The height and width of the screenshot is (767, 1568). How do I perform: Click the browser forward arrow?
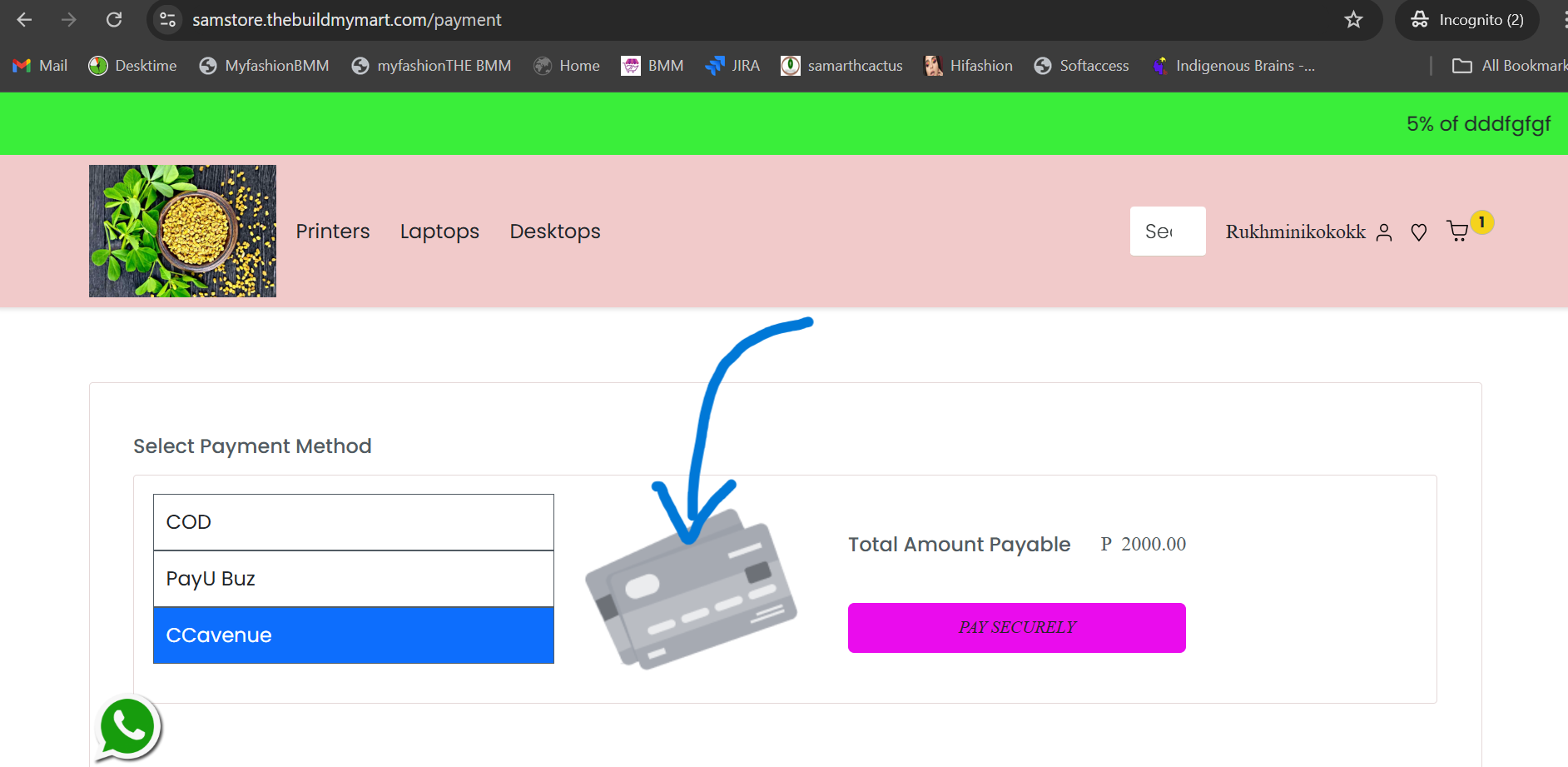point(69,20)
